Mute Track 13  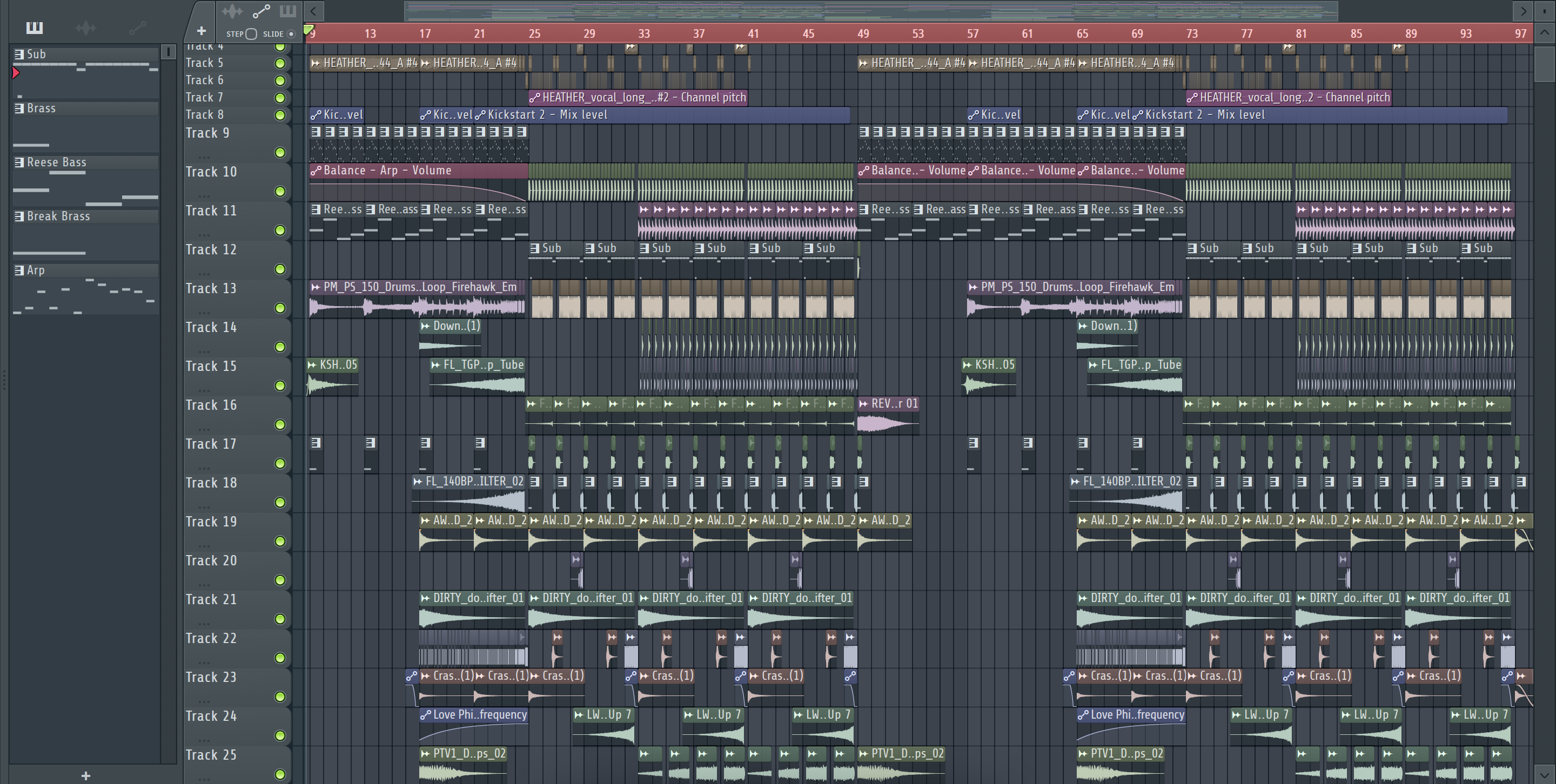tap(280, 308)
